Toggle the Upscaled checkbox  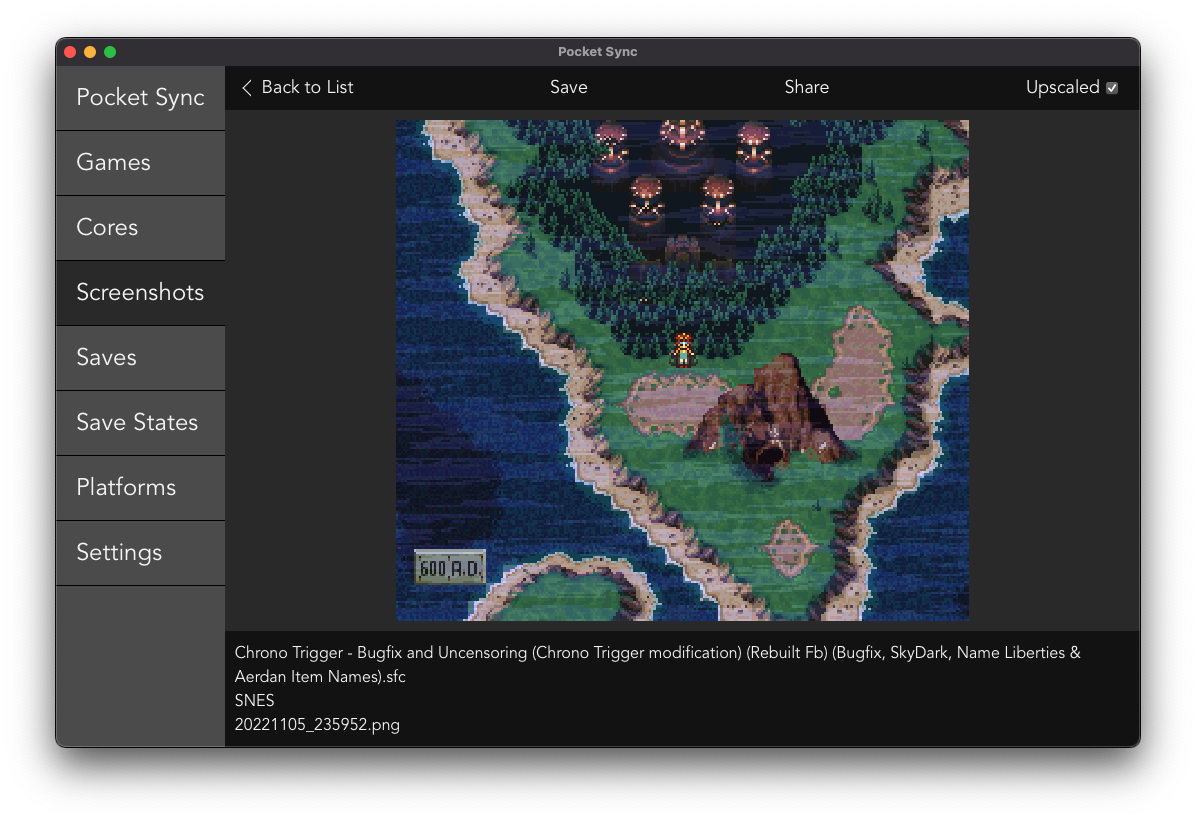click(x=1112, y=88)
